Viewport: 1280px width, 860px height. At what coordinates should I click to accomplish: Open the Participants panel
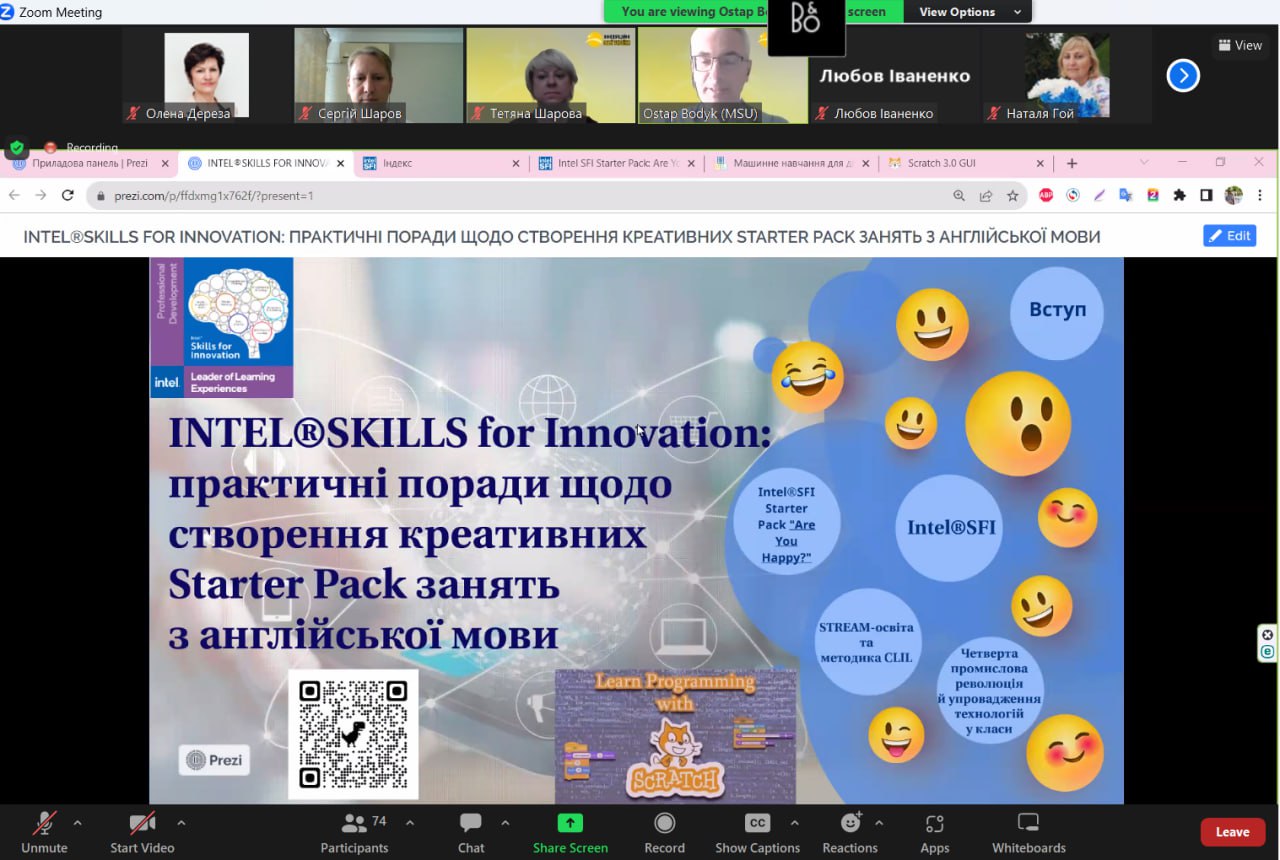point(354,832)
